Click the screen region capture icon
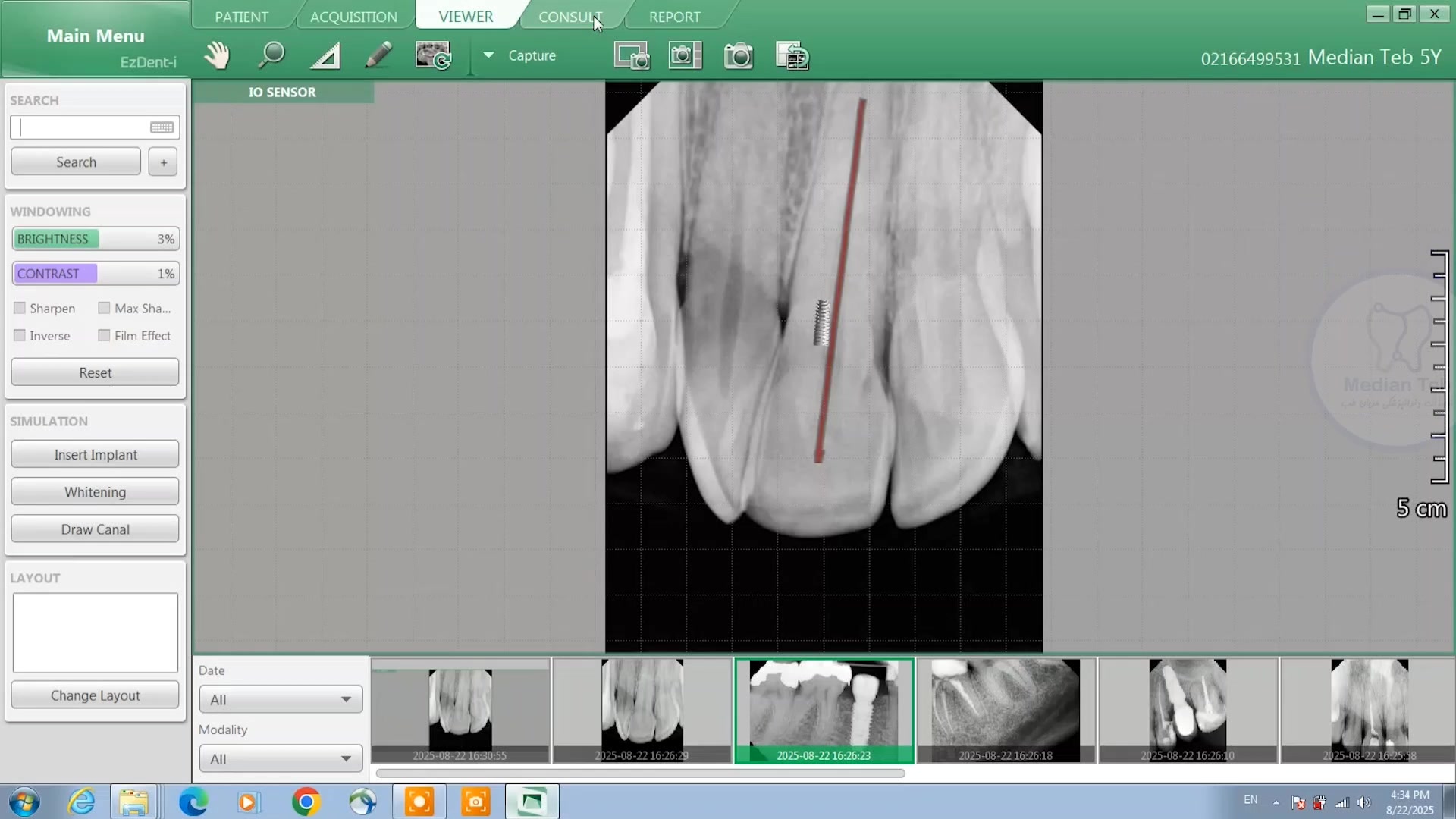Image resolution: width=1456 pixels, height=819 pixels. pos(631,56)
